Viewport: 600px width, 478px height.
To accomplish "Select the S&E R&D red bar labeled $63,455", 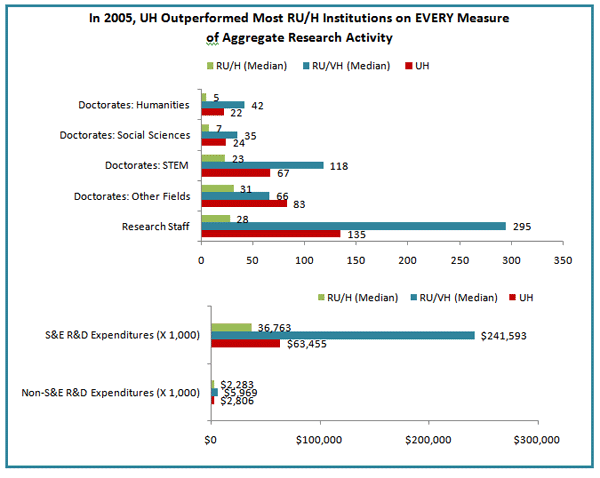I will coord(245,344).
